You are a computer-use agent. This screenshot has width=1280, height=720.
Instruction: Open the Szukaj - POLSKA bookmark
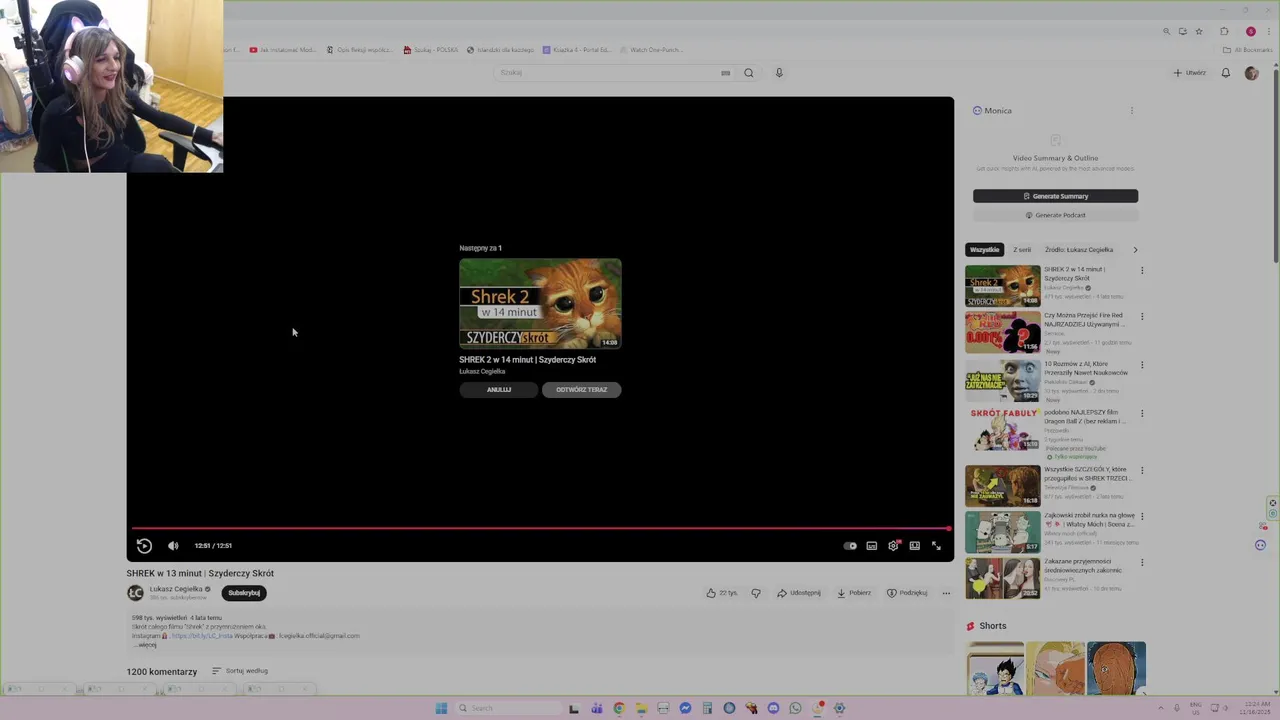click(x=431, y=50)
